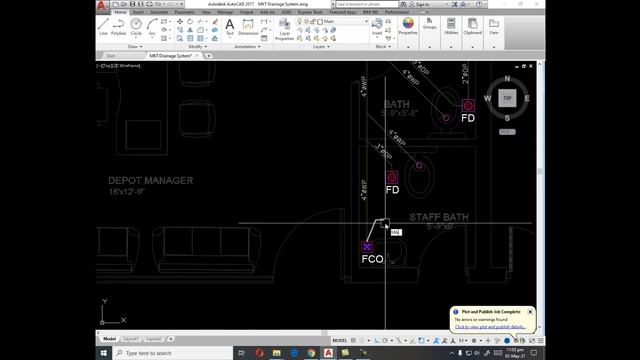
Task: Open AutoCAD from the Windows taskbar
Action: click(328, 353)
